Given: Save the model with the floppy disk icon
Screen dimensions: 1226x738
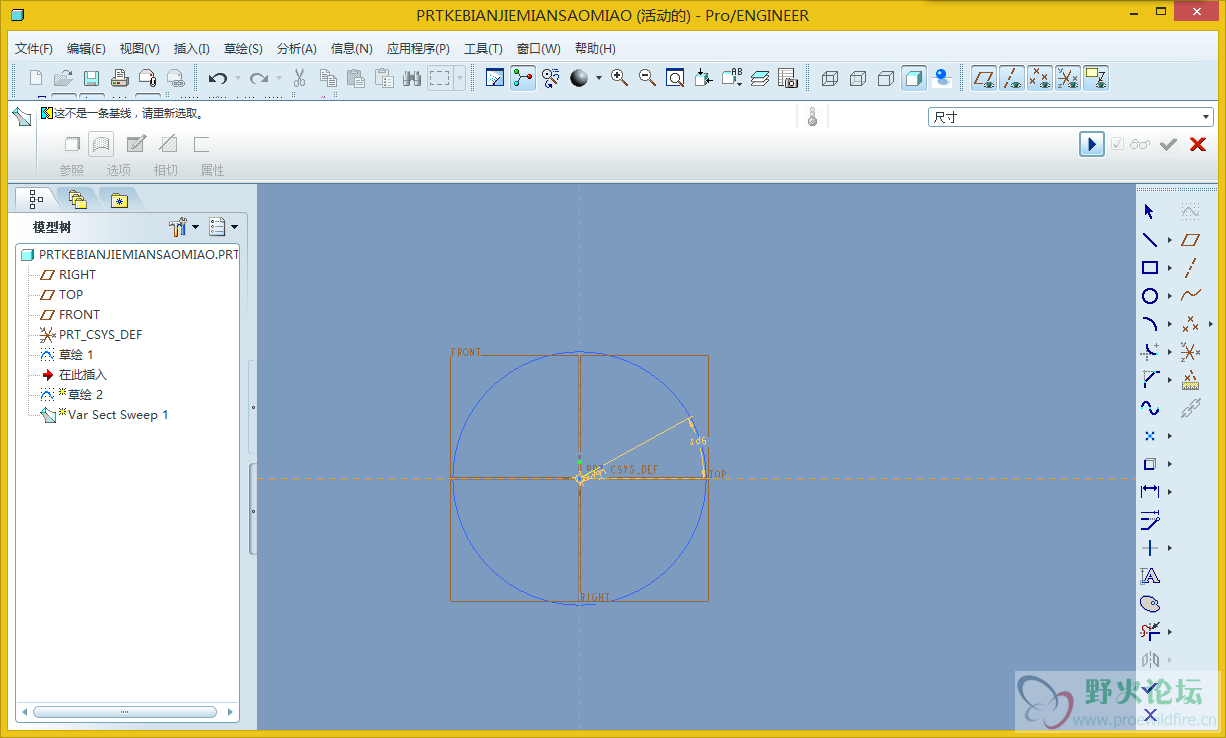Looking at the screenshot, I should pyautogui.click(x=91, y=78).
